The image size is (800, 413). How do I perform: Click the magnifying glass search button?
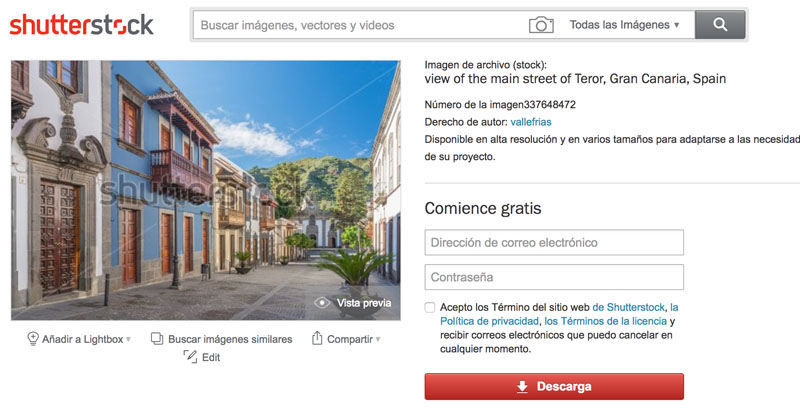click(720, 25)
